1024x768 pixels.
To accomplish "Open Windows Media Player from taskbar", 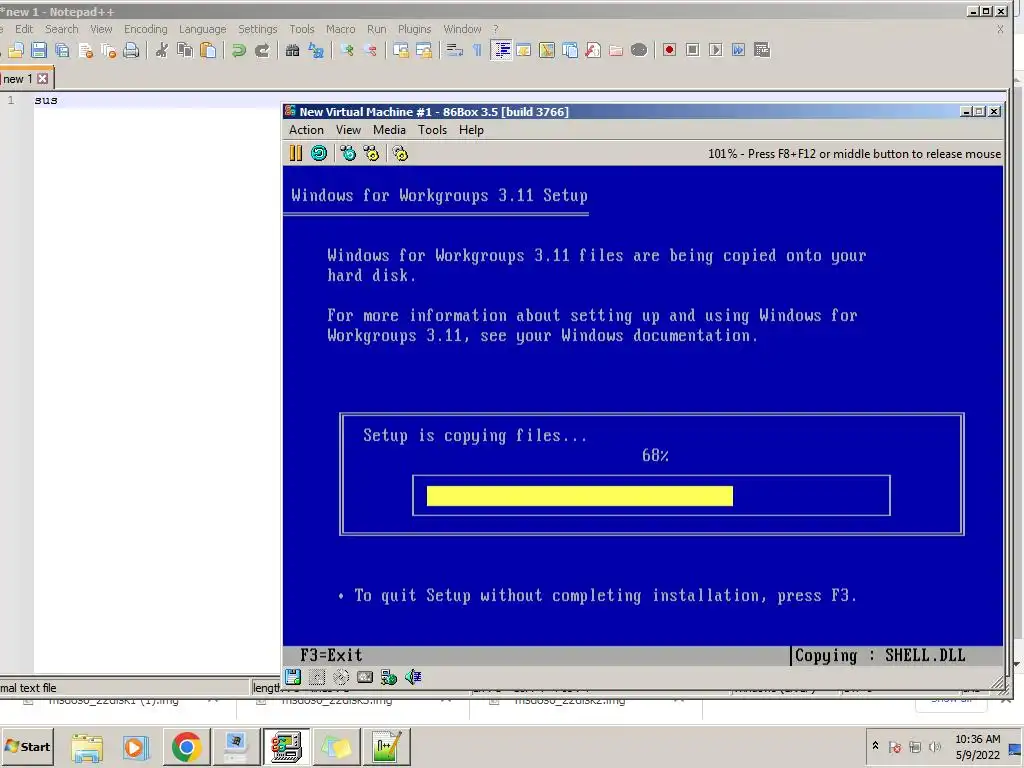I will point(136,747).
